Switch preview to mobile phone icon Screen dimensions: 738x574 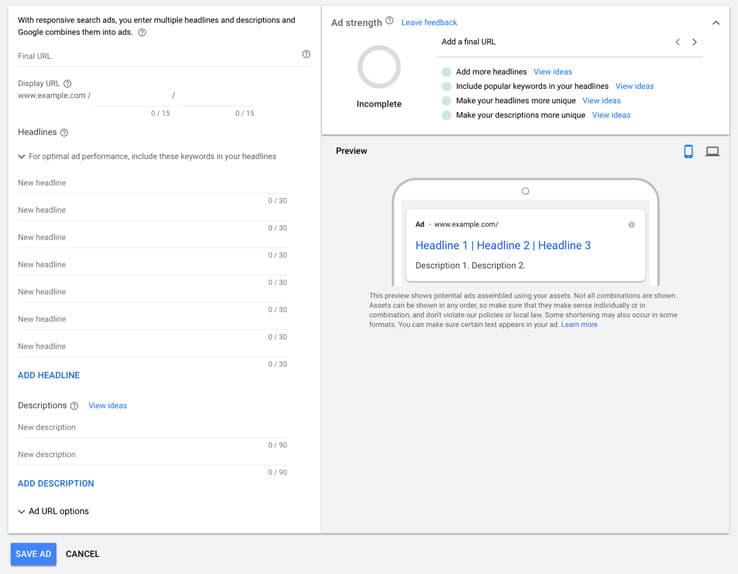pyautogui.click(x=688, y=151)
